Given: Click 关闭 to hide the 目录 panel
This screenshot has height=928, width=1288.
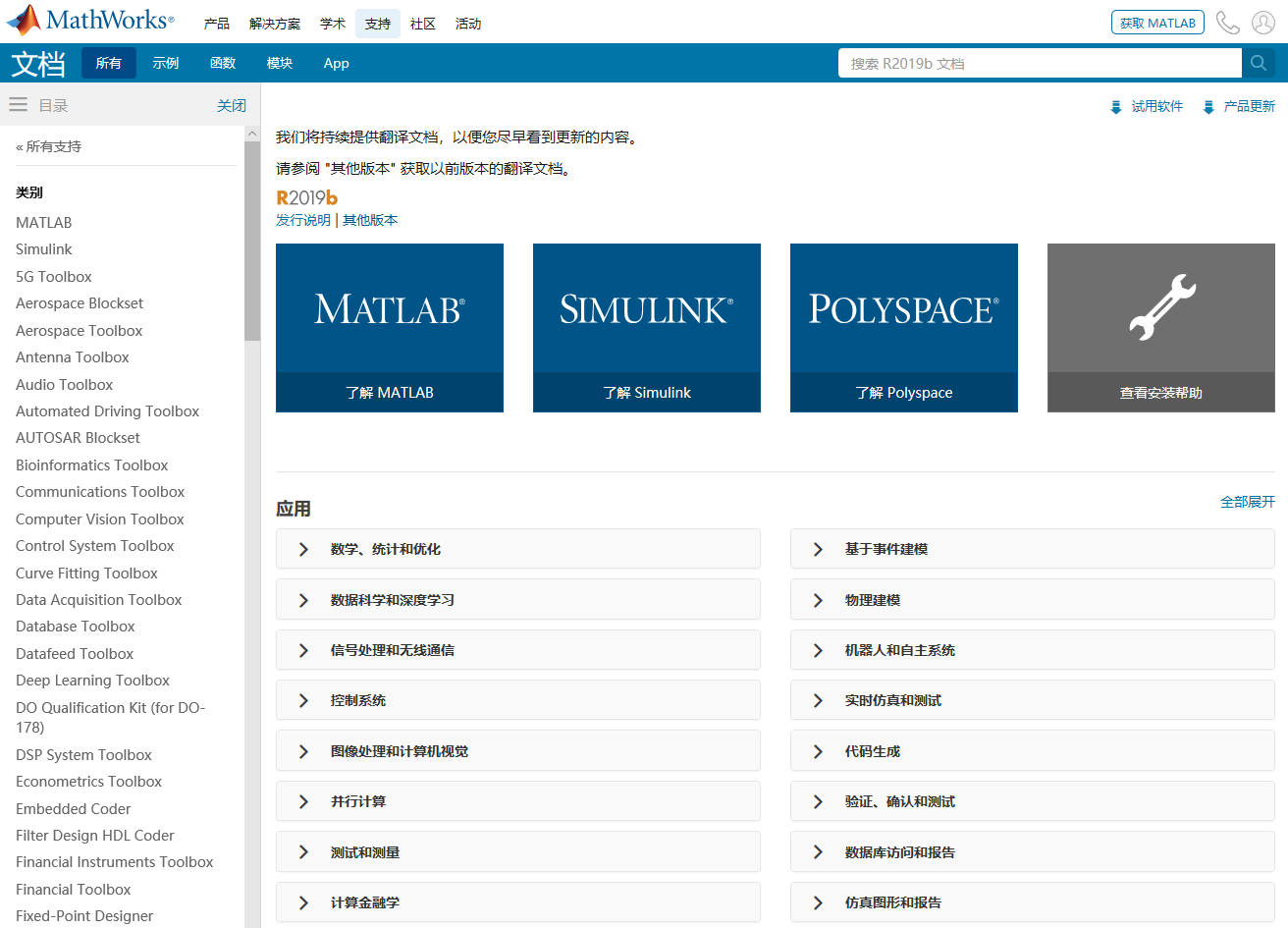Looking at the screenshot, I should tap(232, 104).
